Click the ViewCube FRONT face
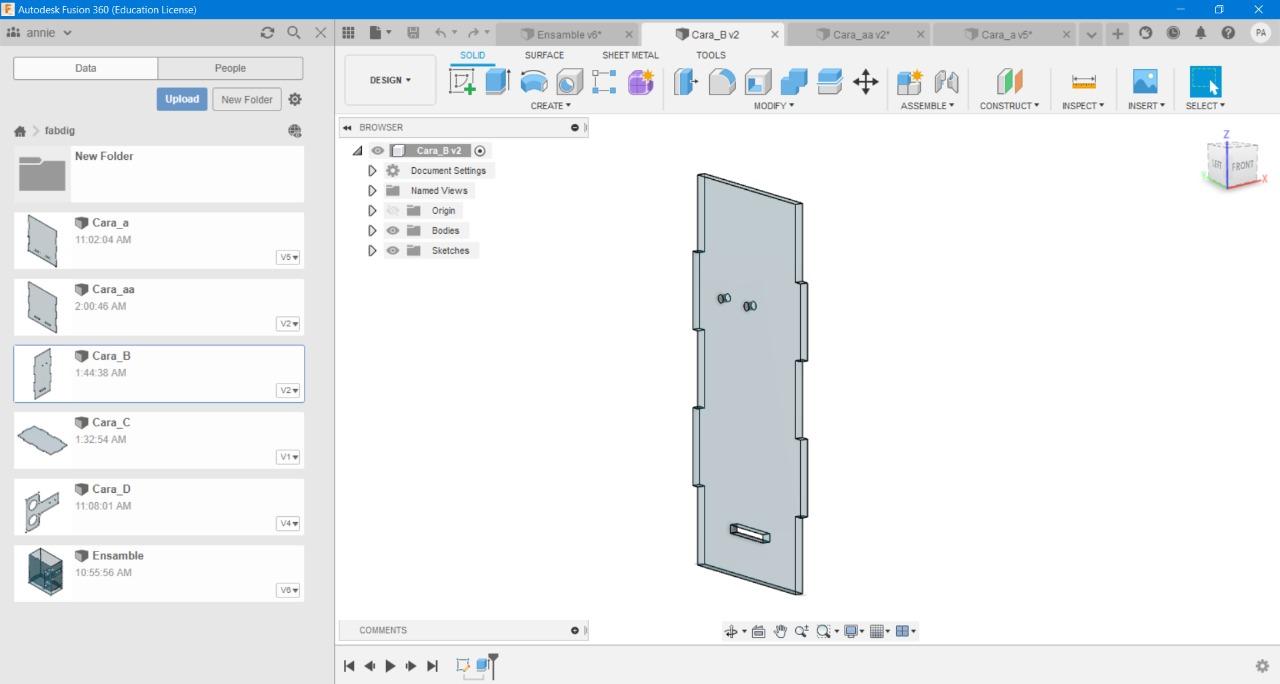The image size is (1280, 684). 1242,165
